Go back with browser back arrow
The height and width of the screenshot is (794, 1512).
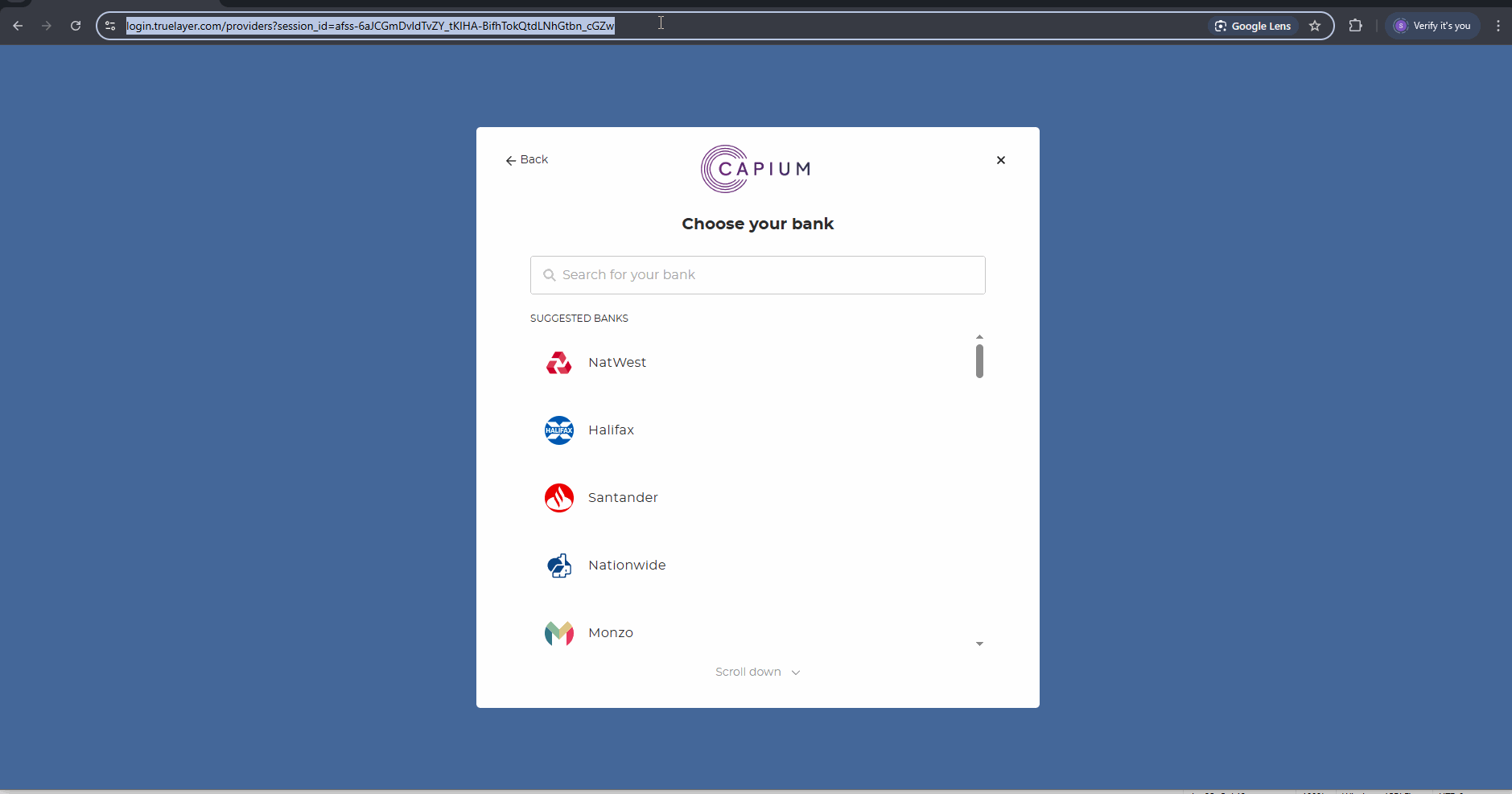[x=18, y=26]
